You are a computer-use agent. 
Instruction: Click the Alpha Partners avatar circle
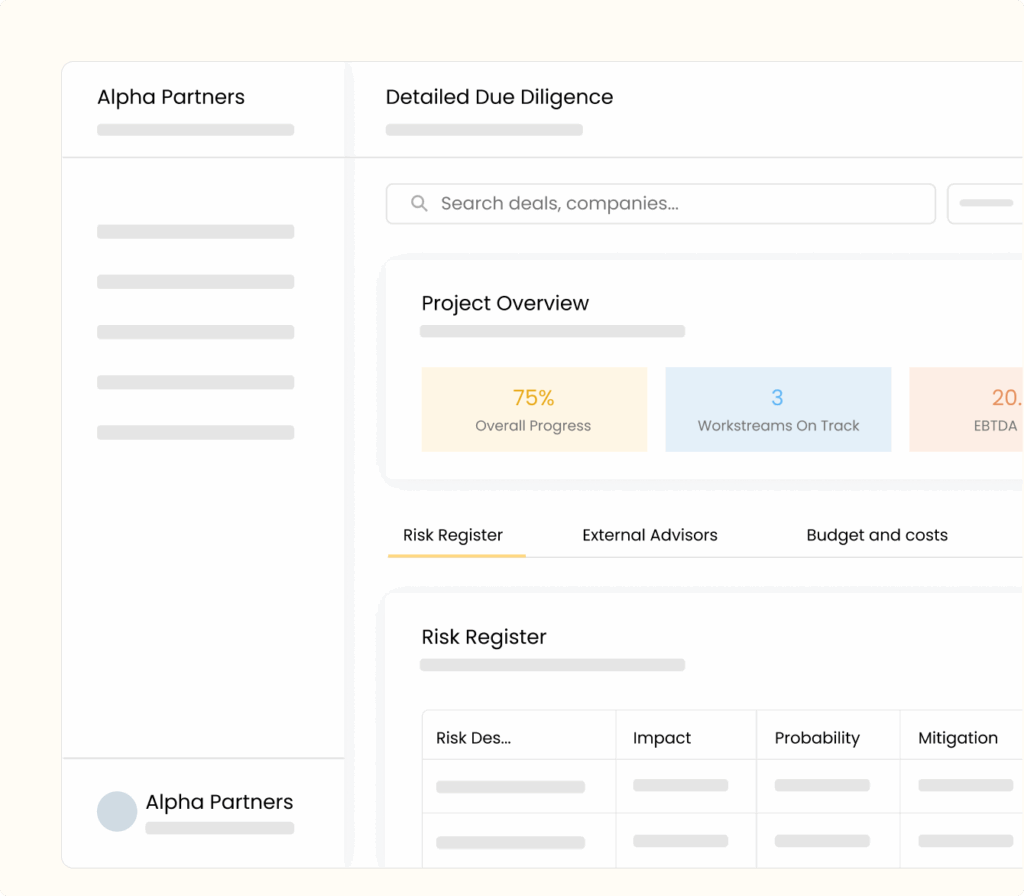[x=117, y=812]
